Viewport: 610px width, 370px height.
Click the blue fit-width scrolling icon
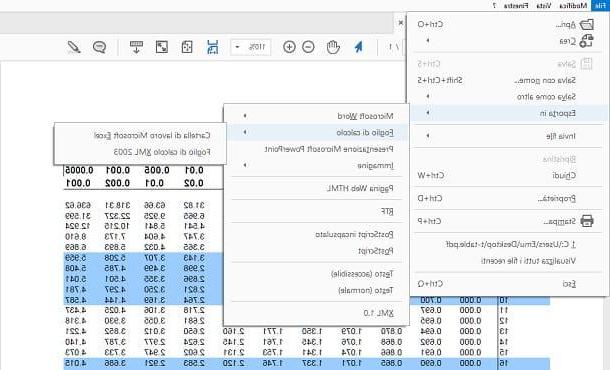[212, 47]
